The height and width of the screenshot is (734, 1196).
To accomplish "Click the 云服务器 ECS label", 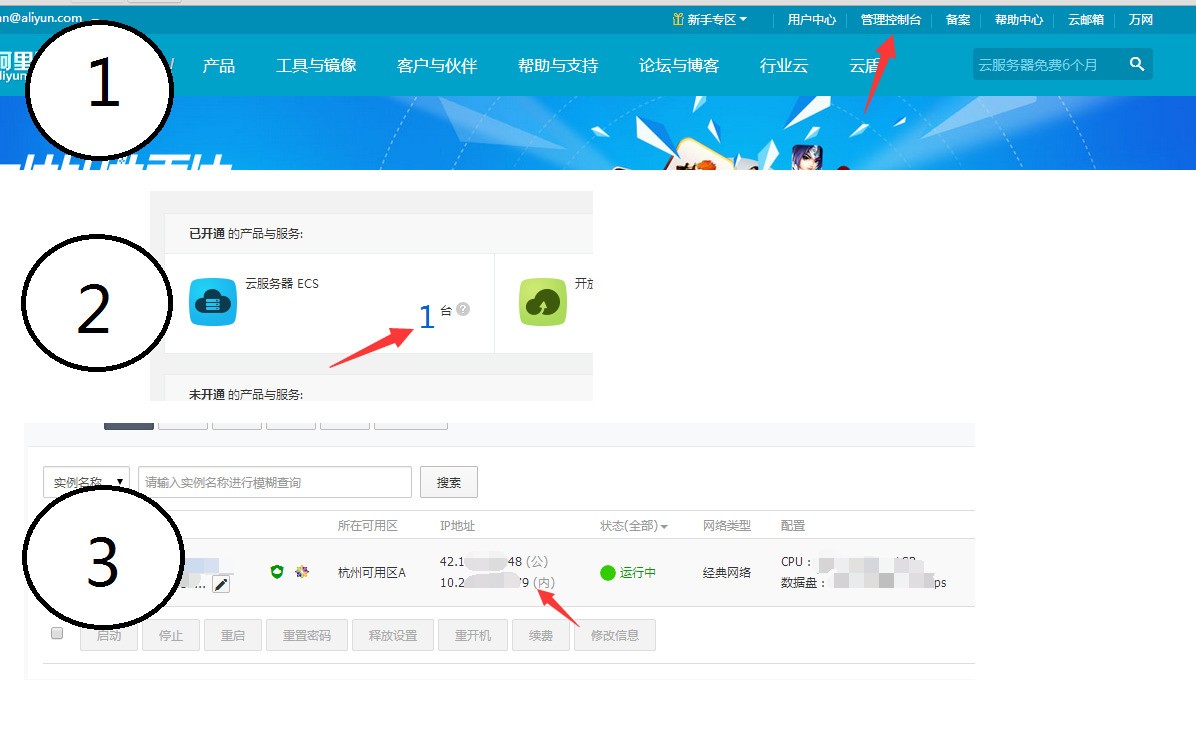I will click(x=281, y=283).
